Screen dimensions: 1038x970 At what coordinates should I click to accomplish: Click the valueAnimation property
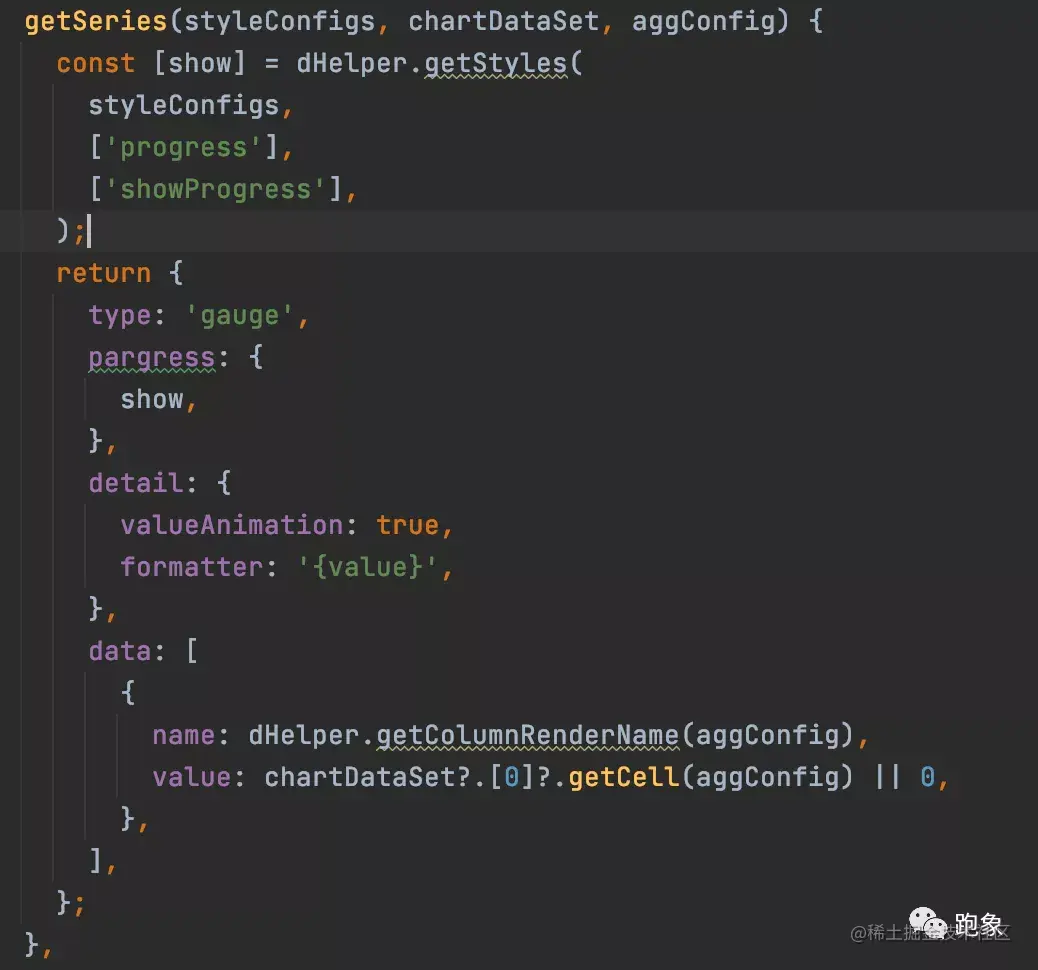click(231, 525)
